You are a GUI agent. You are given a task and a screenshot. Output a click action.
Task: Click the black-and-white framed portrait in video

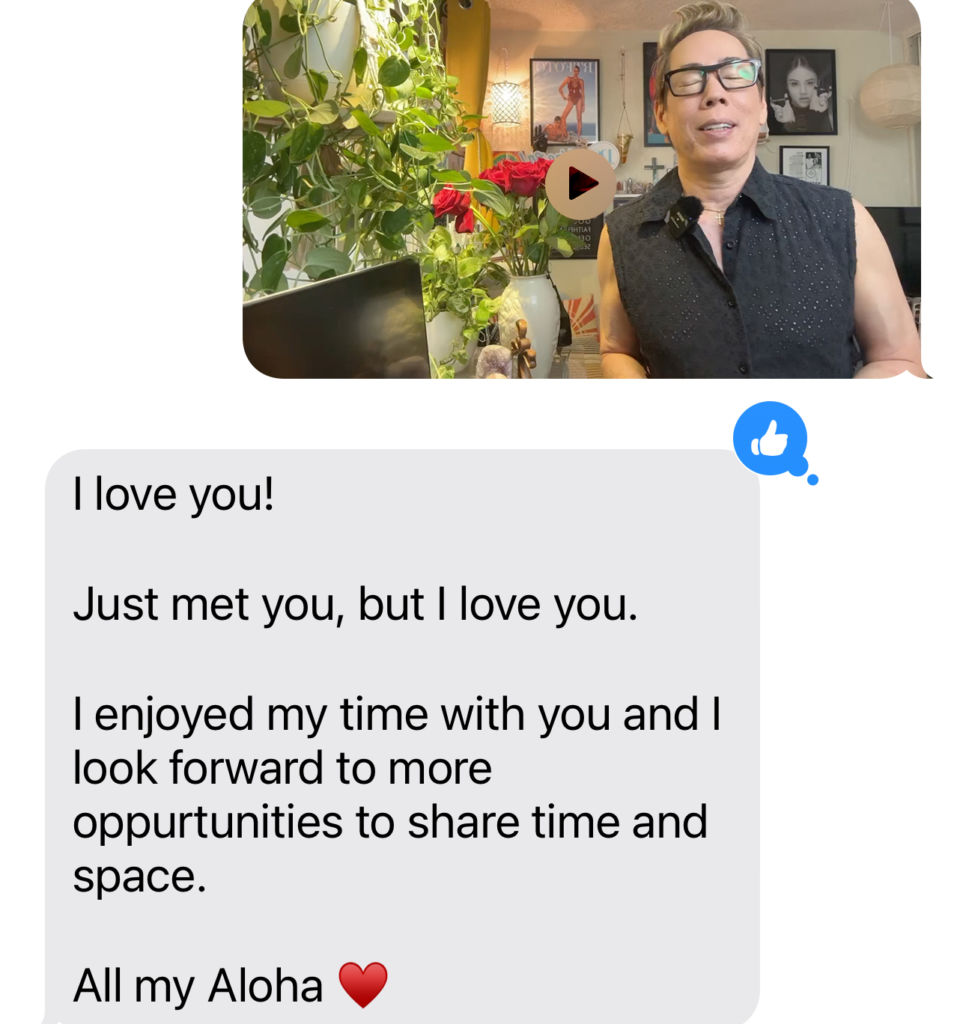point(801,91)
